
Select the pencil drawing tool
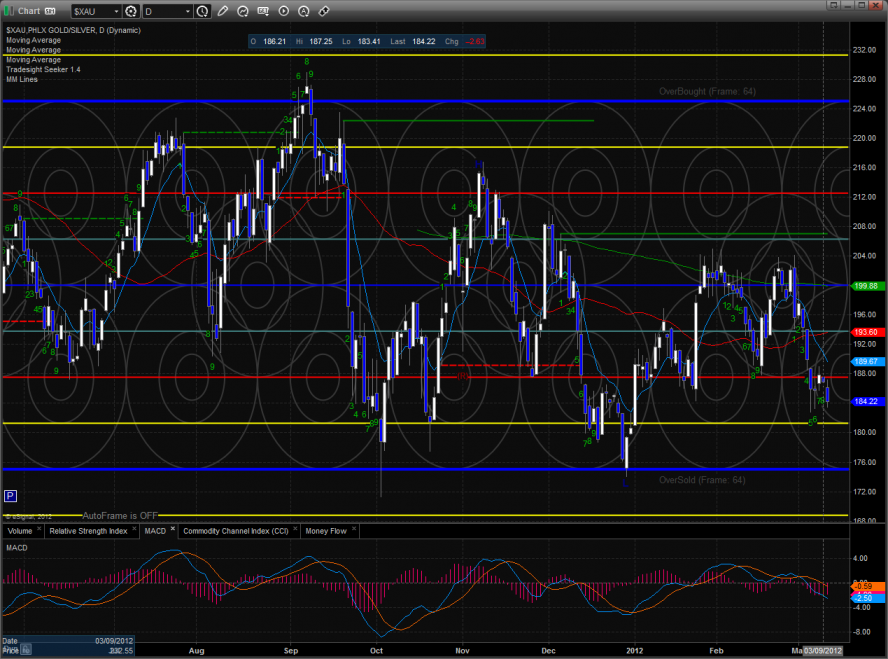pyautogui.click(x=222, y=11)
